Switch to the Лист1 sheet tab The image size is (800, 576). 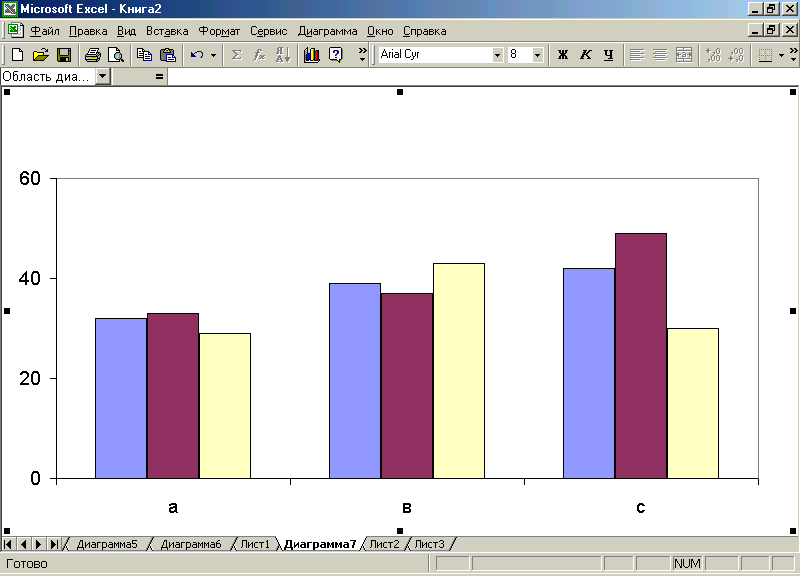click(255, 544)
